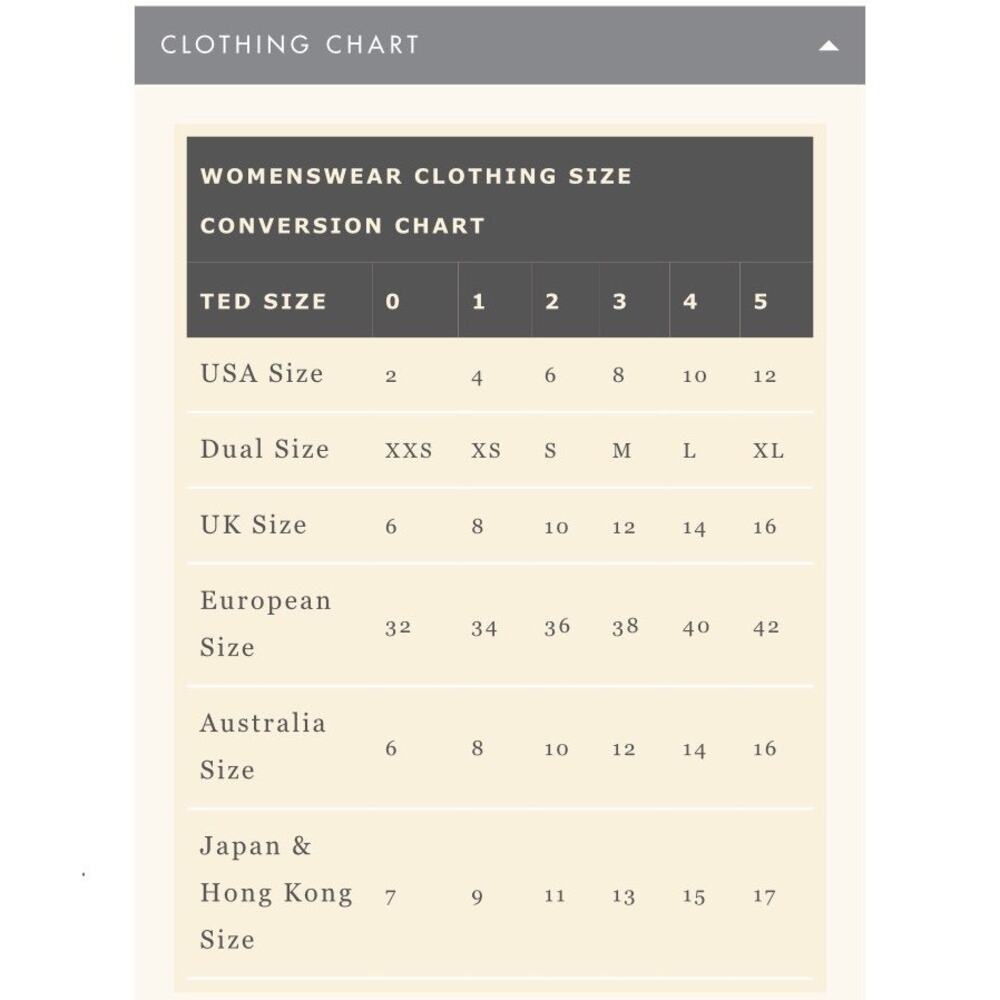1000x1000 pixels.
Task: Click the Womenswear Clothing Size Conversion Chart title
Action: pos(416,200)
